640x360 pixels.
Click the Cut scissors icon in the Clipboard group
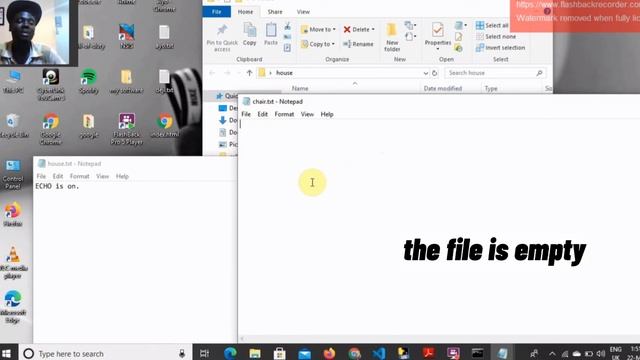[287, 27]
